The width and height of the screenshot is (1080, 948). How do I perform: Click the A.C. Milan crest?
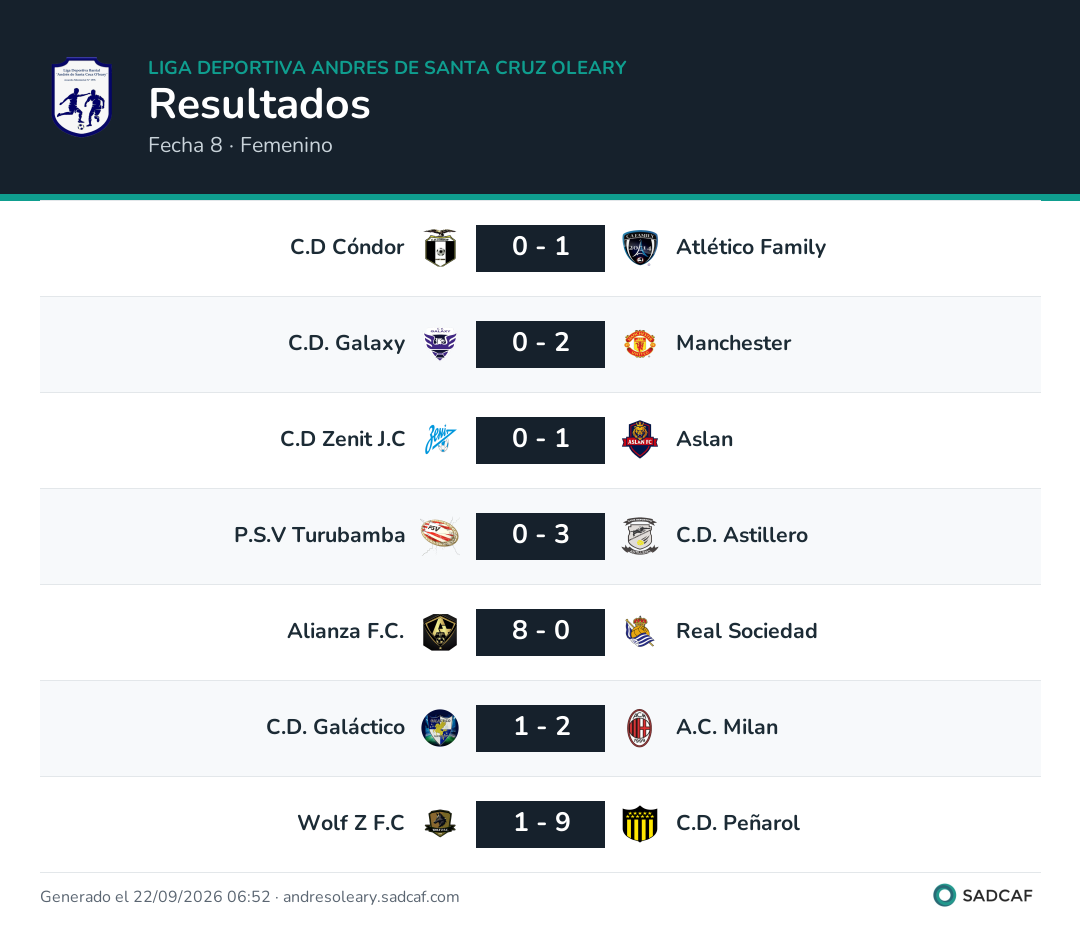[640, 728]
